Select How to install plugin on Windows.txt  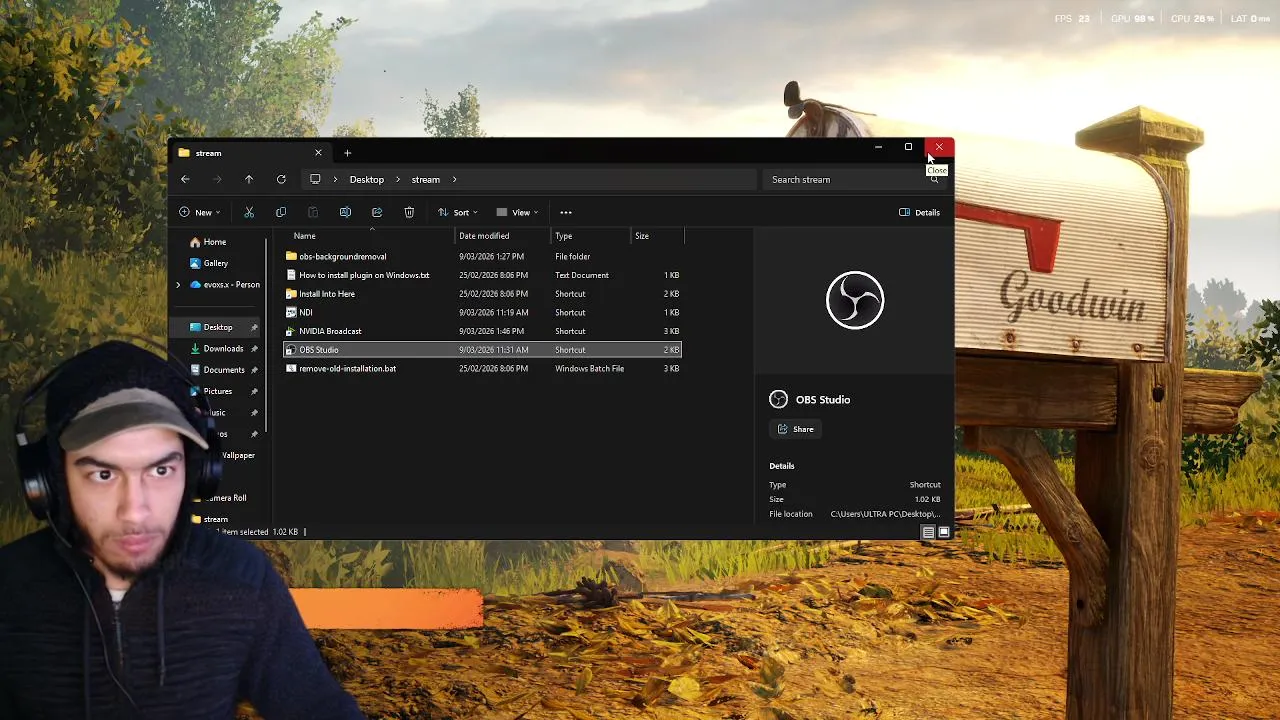point(364,275)
